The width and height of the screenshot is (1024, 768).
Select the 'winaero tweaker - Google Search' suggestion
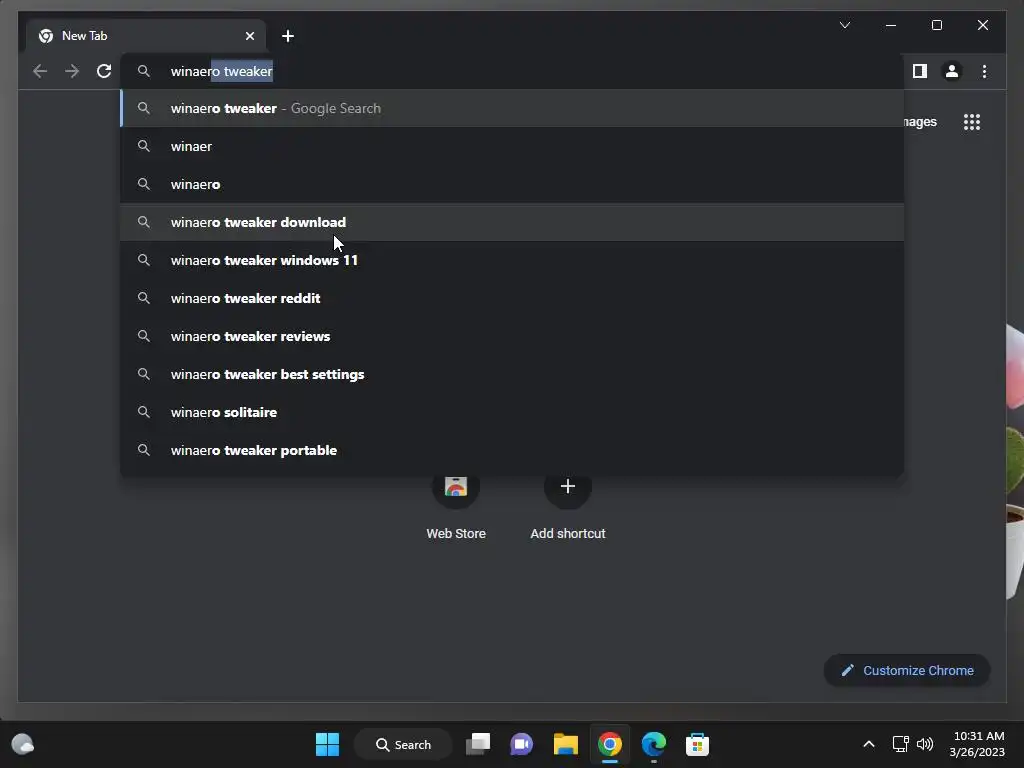coord(512,108)
